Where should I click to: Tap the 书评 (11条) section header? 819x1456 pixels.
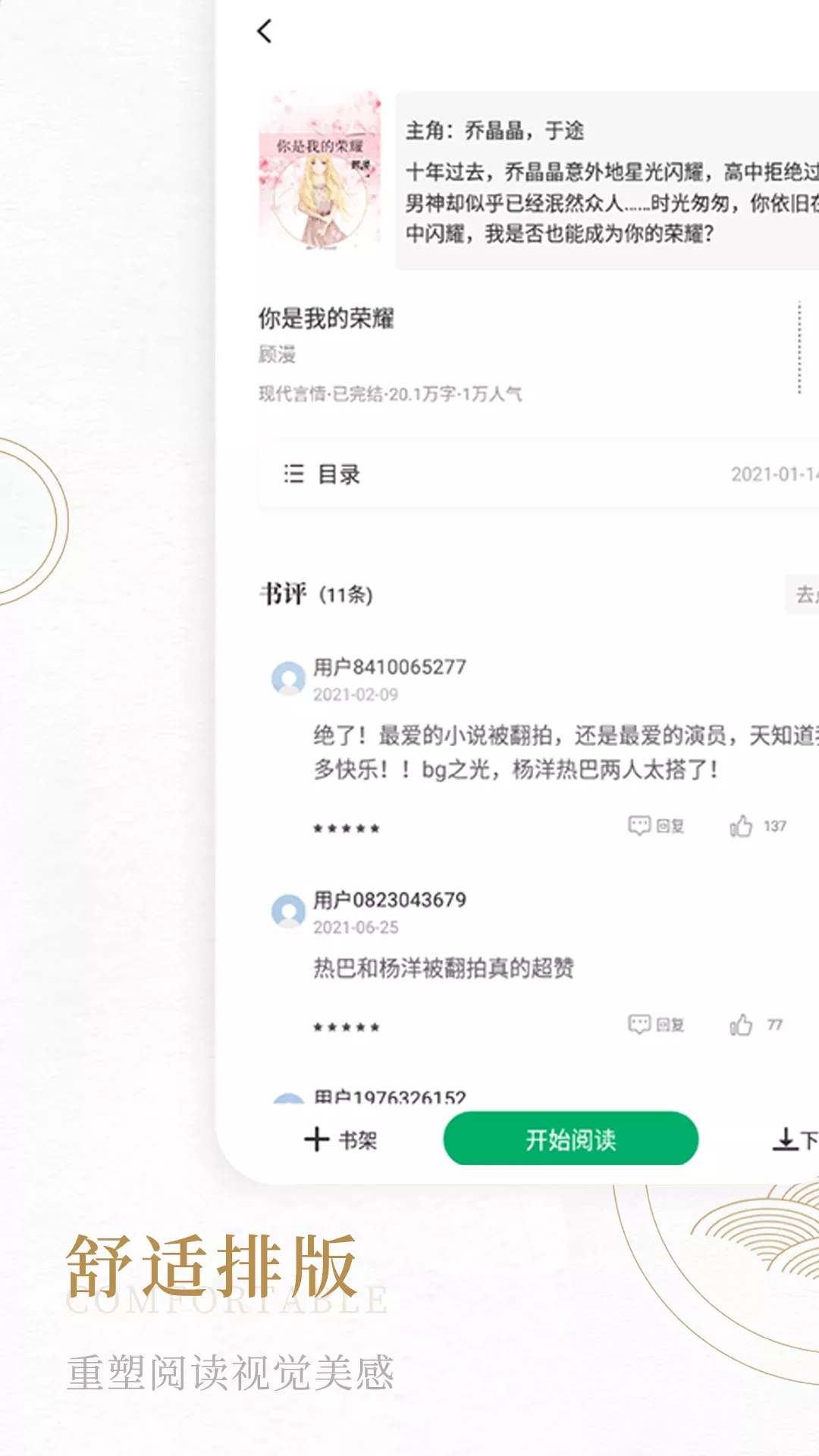coord(316,594)
